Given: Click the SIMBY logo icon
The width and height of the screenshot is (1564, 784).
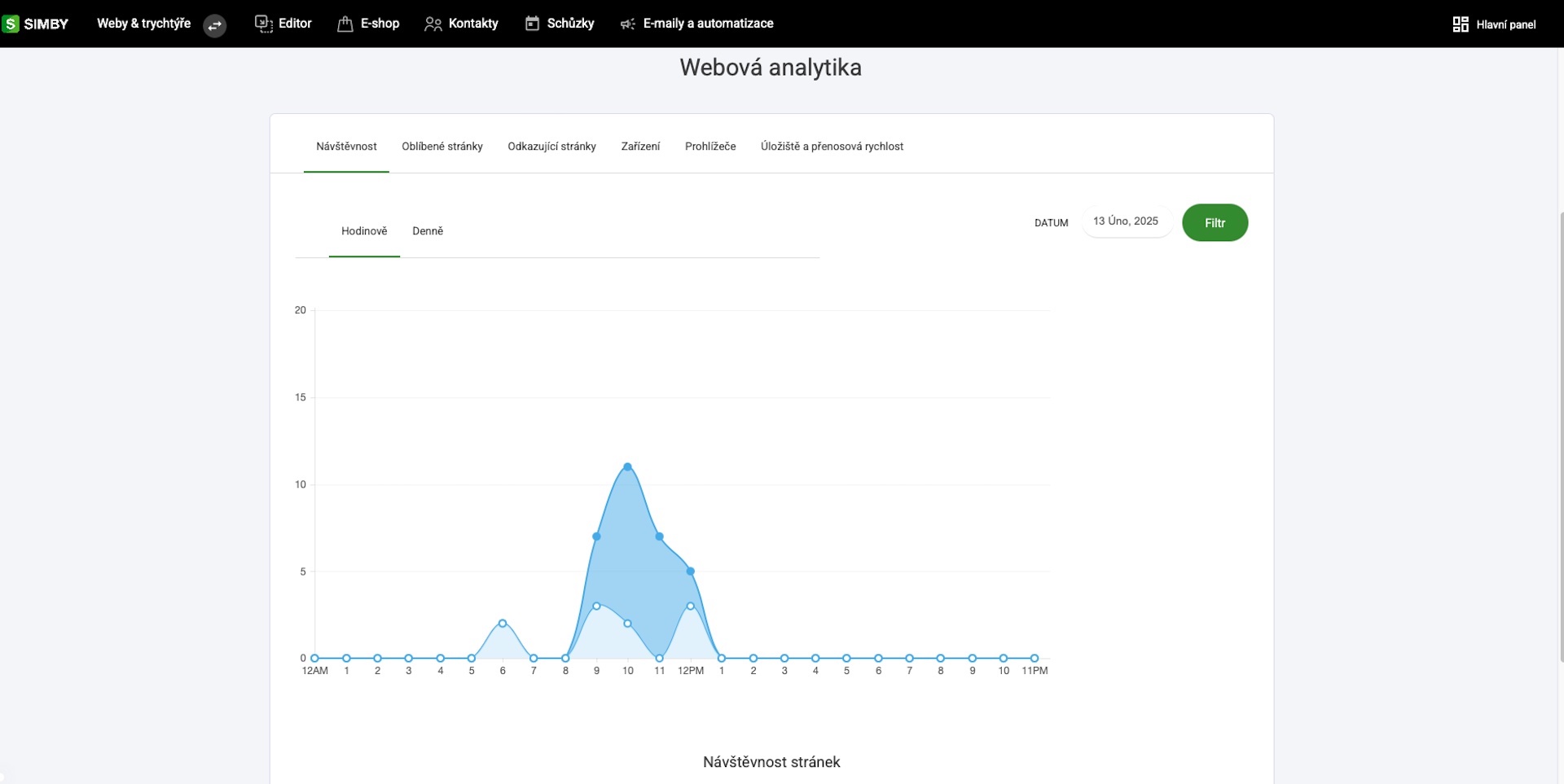Looking at the screenshot, I should [x=11, y=24].
